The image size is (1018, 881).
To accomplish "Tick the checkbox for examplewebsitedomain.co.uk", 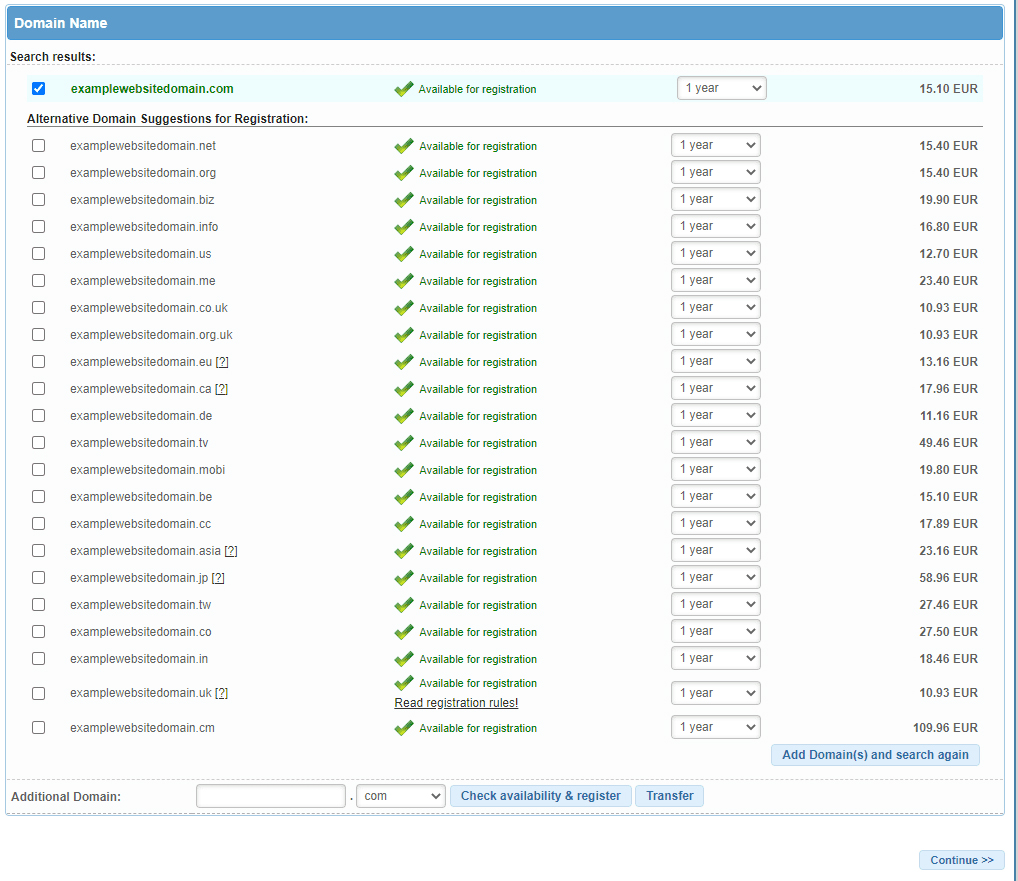I will 39,308.
